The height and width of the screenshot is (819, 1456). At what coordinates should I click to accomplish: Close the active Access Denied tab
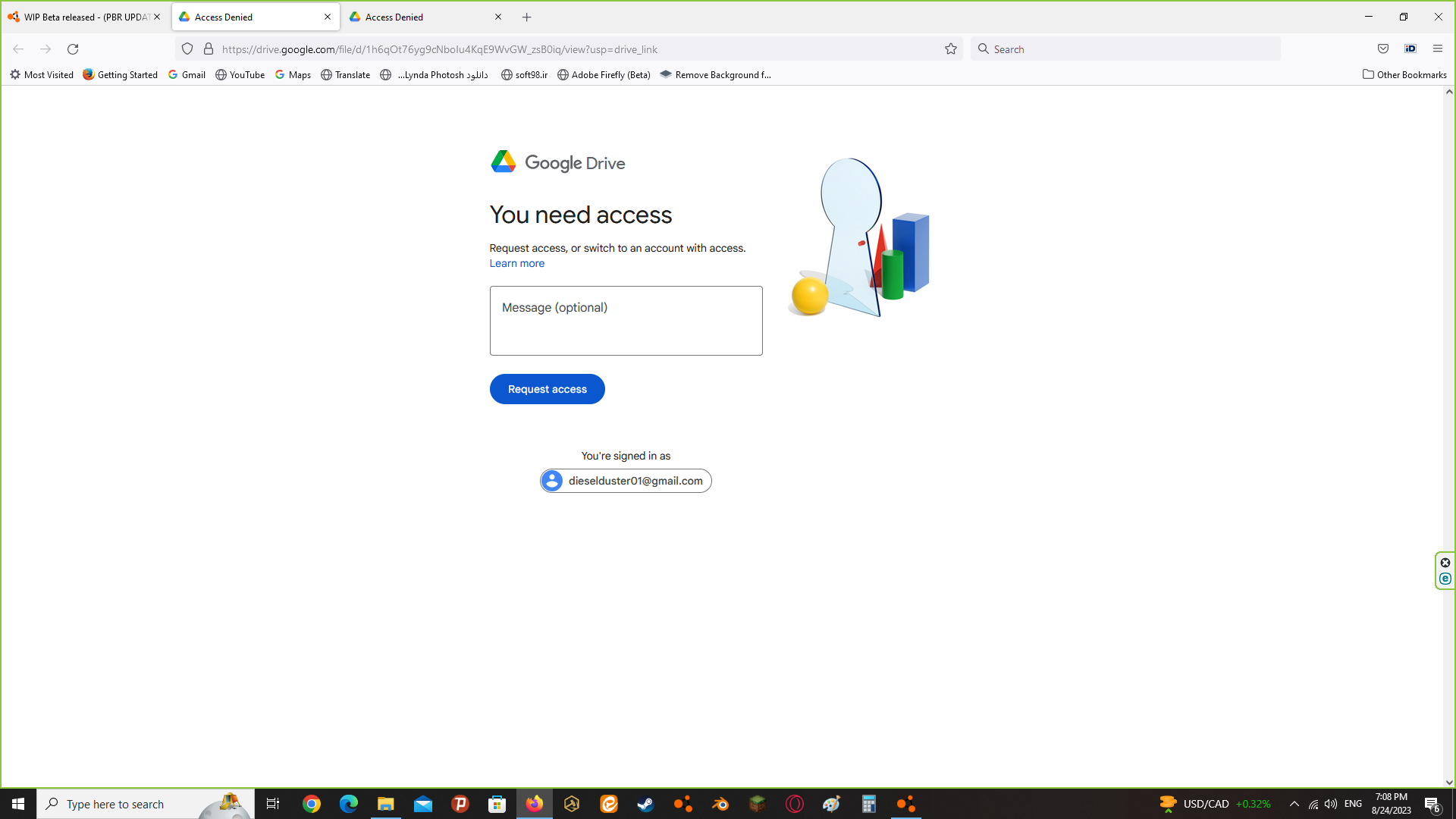pyautogui.click(x=328, y=17)
